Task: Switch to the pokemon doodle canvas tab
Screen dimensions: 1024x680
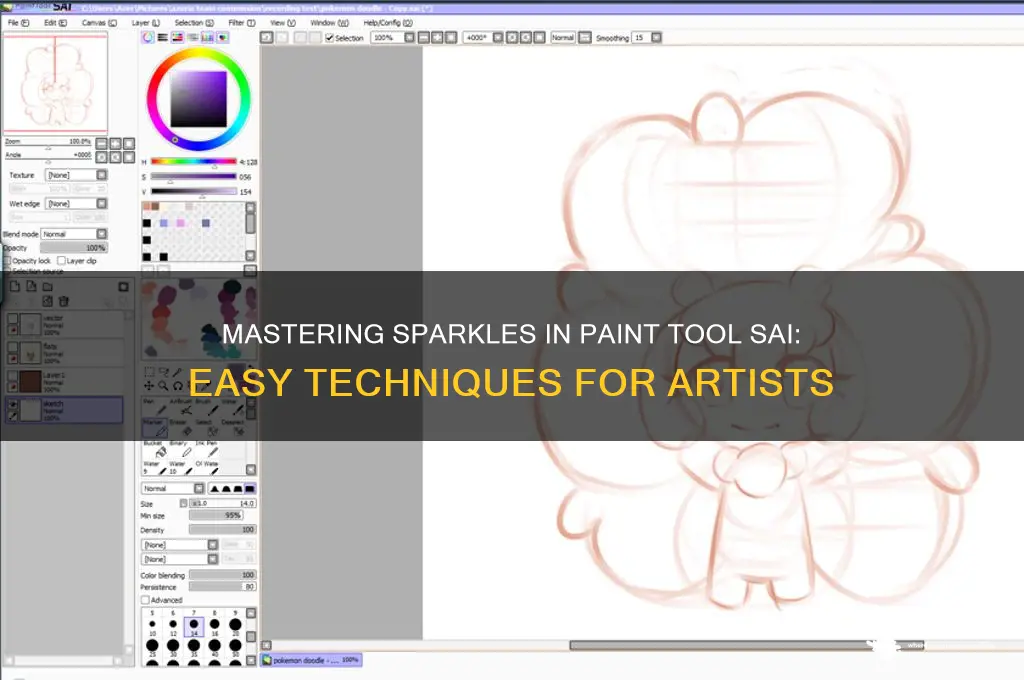Action: coord(312,660)
